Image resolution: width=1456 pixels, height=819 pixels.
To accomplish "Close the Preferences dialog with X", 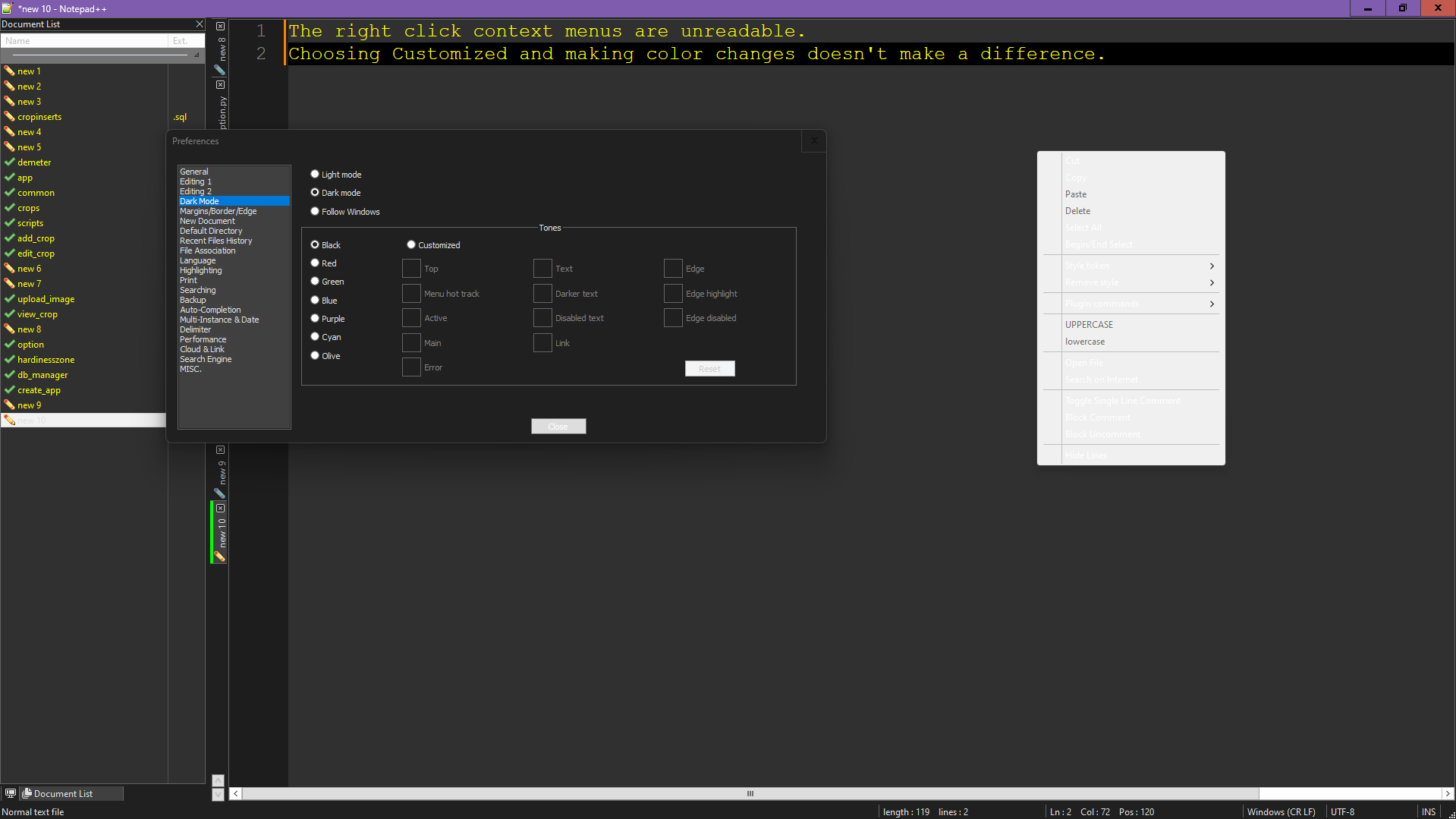I will click(x=814, y=140).
